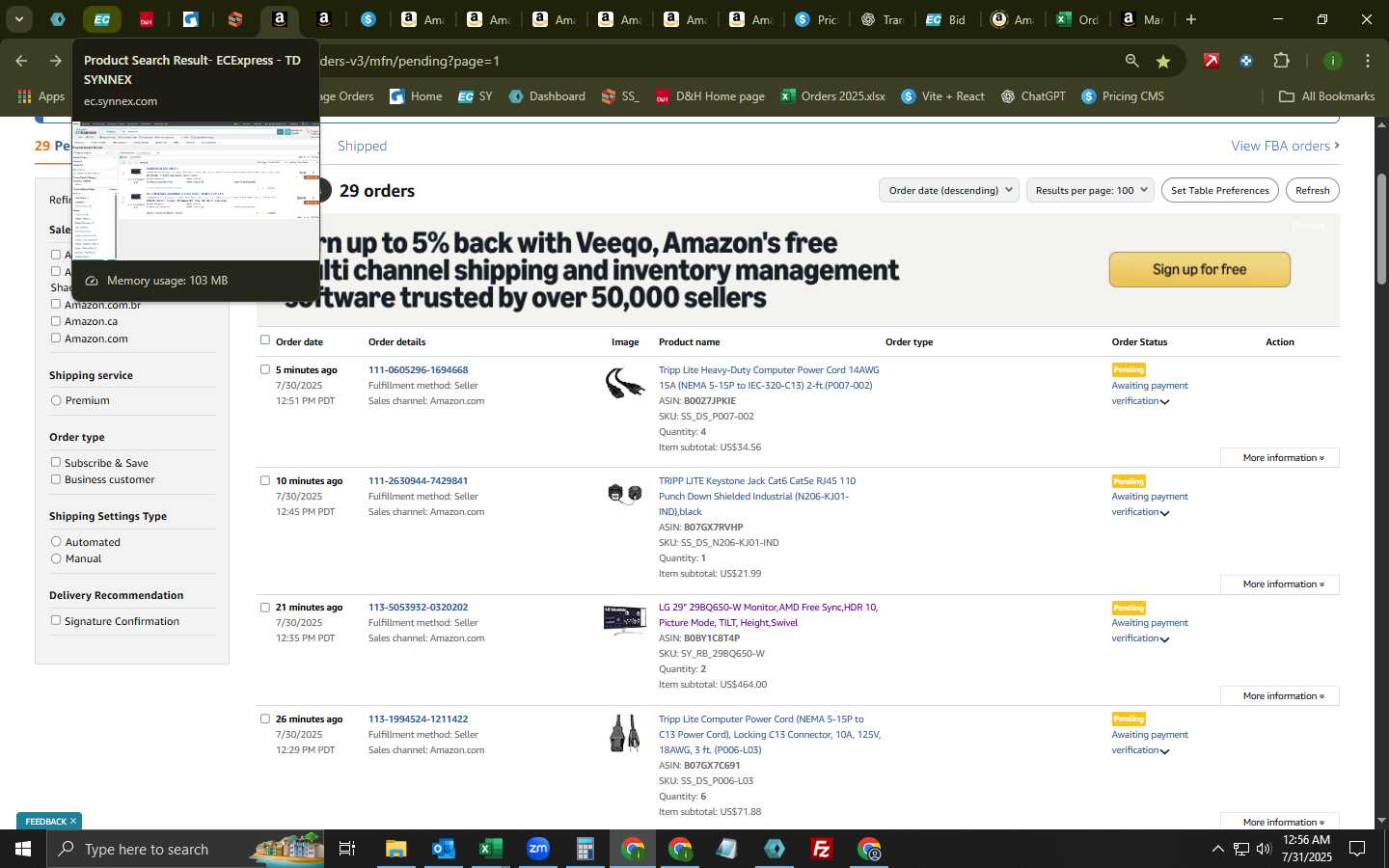Screen dimensions: 1389x868
Task: Open the LG 29" 29BQ650-W Monitor product link
Action: (768, 614)
